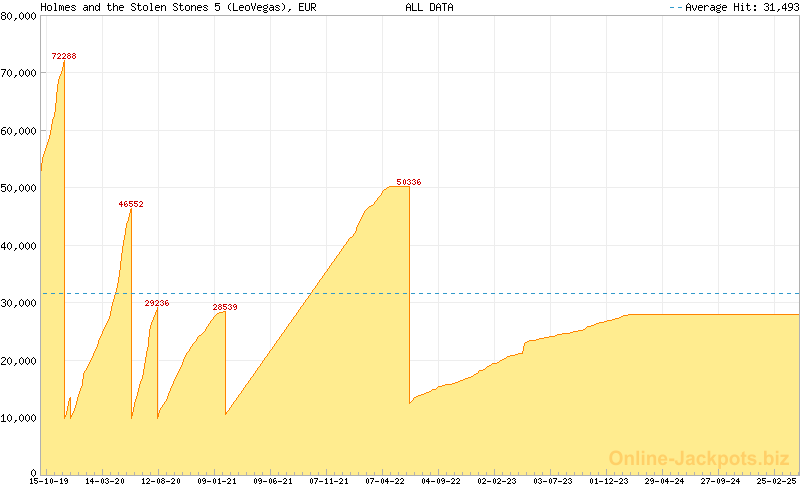
Task: Open the Online-Jackpots.biz watermark
Action: click(699, 458)
